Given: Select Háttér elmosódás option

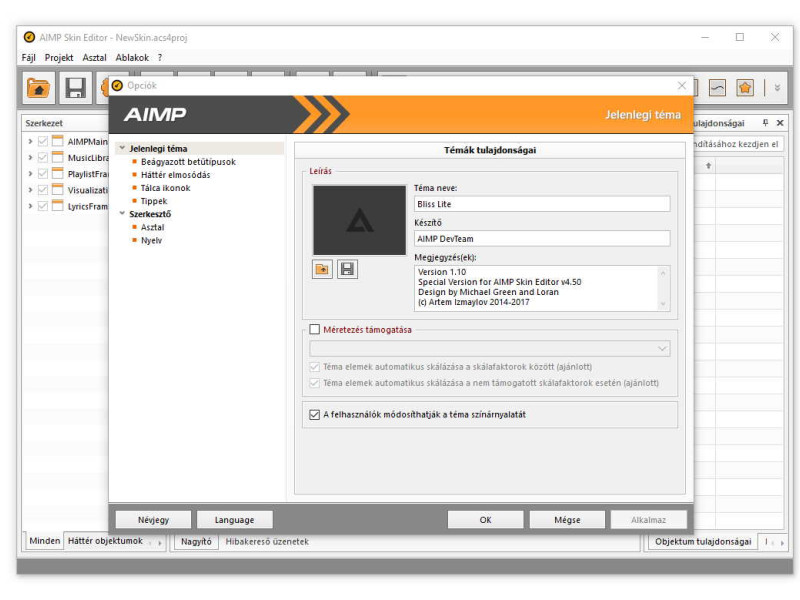Looking at the screenshot, I should pos(176,174).
